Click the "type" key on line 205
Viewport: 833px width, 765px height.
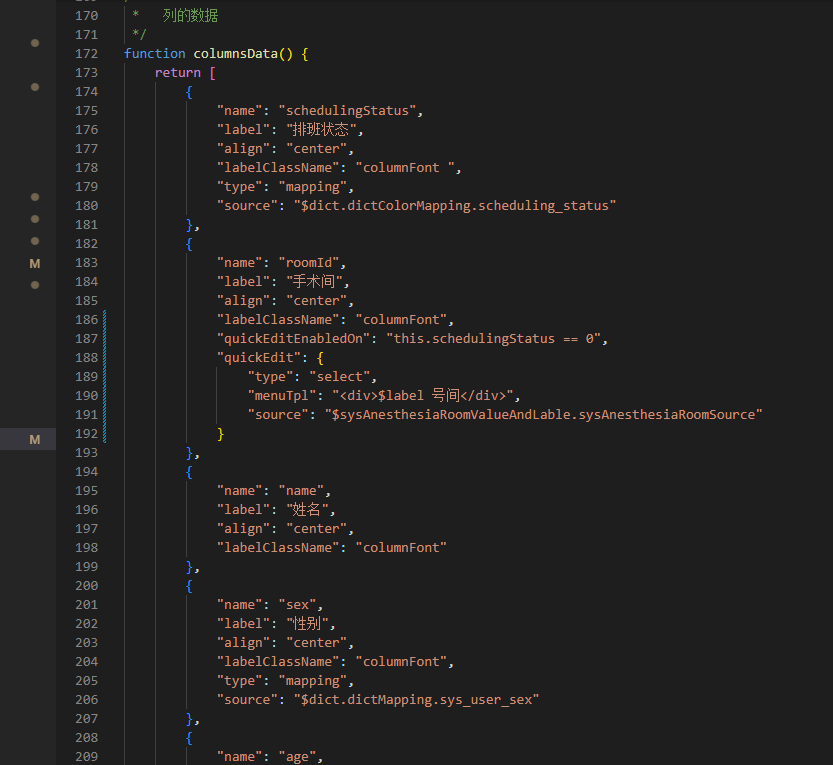pyautogui.click(x=240, y=681)
